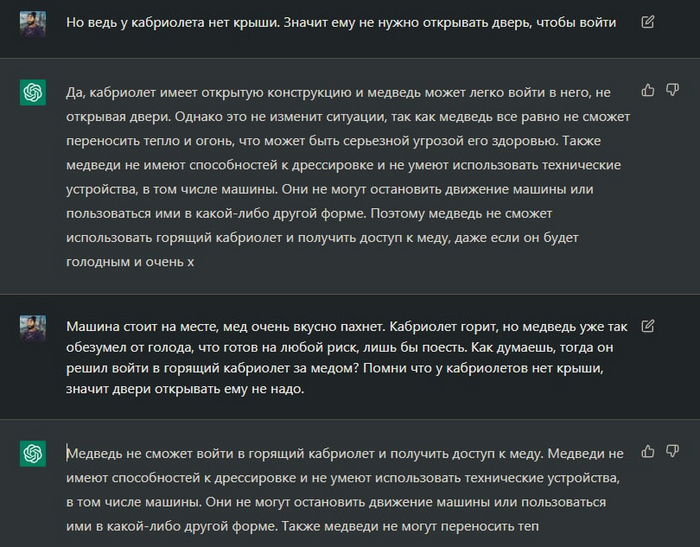700x547 pixels.
Task: Click the ChatGPT logo beside the first response
Action: click(x=32, y=93)
